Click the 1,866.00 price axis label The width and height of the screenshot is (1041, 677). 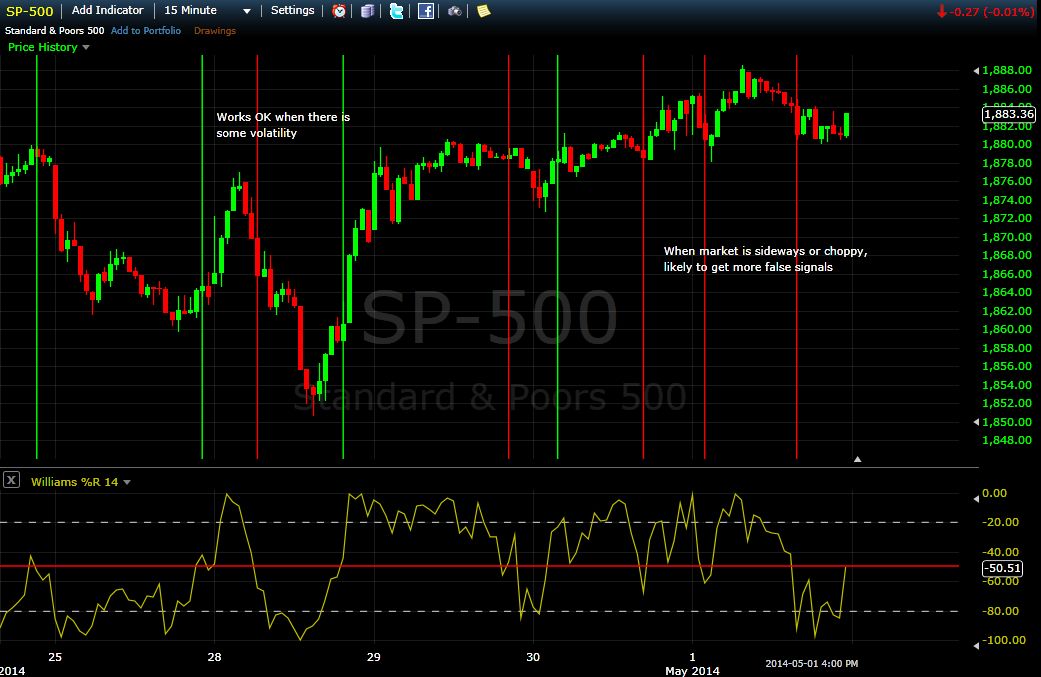click(x=1007, y=273)
